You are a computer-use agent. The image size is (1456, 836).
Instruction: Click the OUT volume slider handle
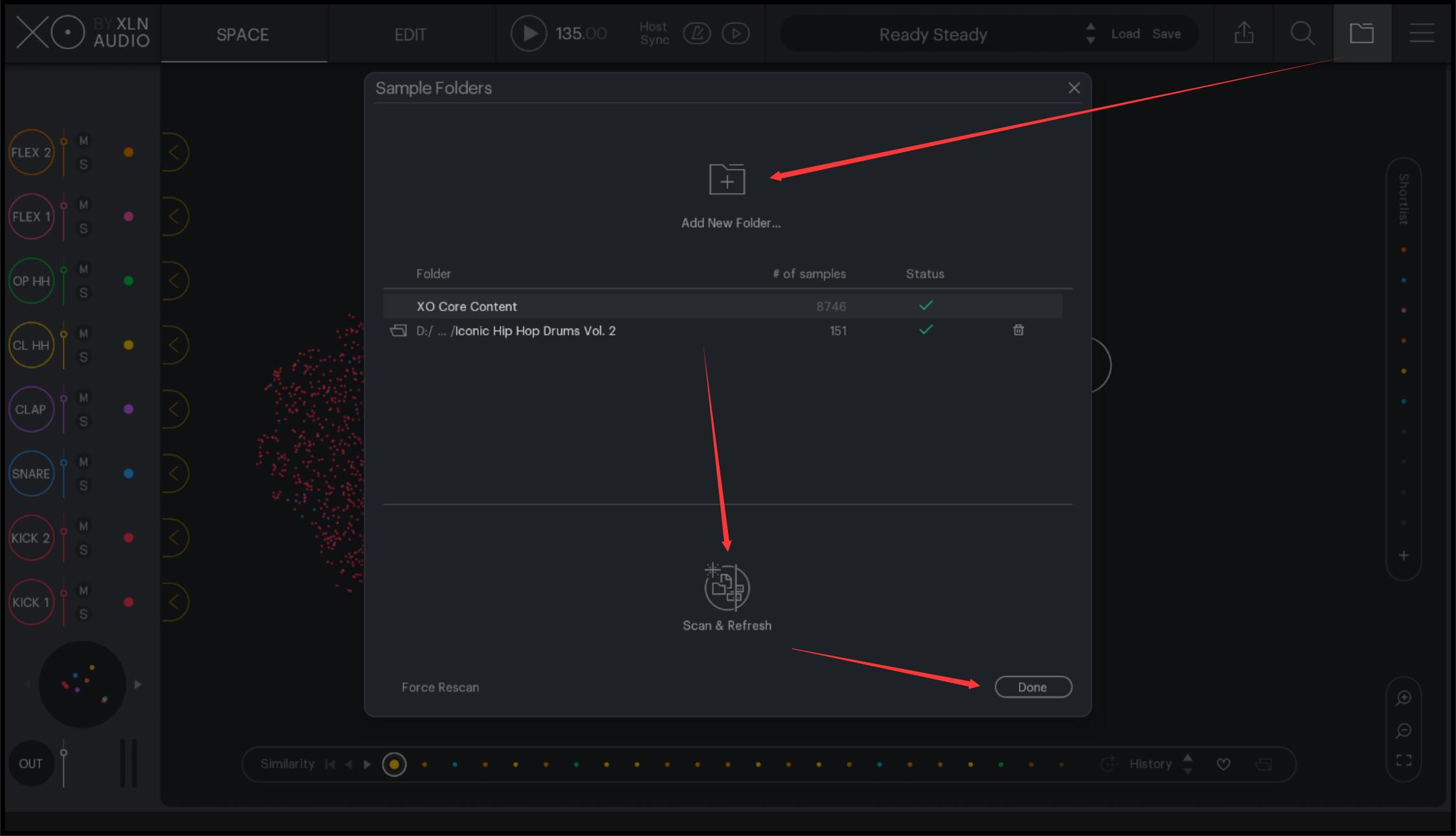pyautogui.click(x=63, y=753)
